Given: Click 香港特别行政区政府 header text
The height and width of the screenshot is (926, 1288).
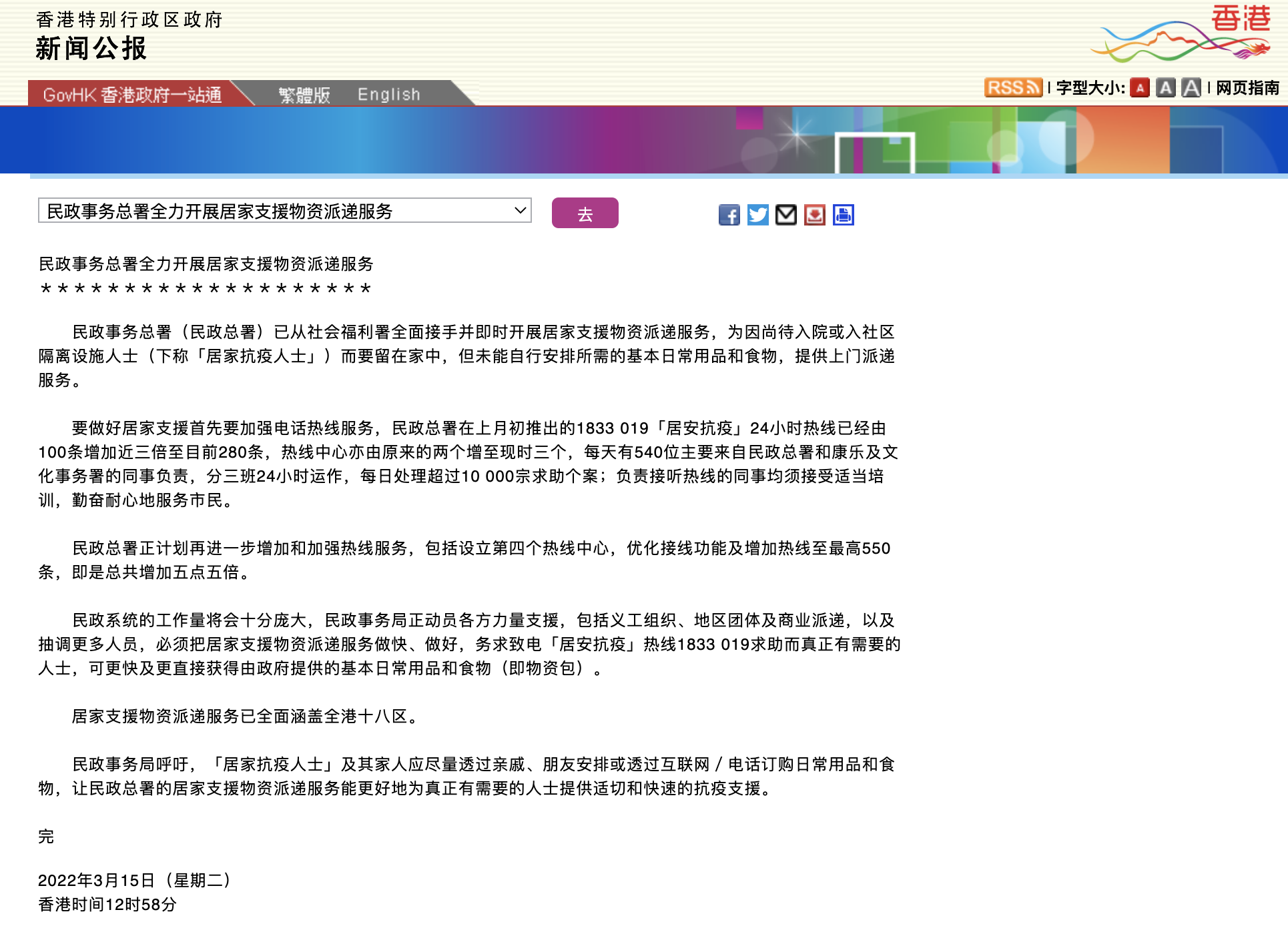Looking at the screenshot, I should (129, 20).
